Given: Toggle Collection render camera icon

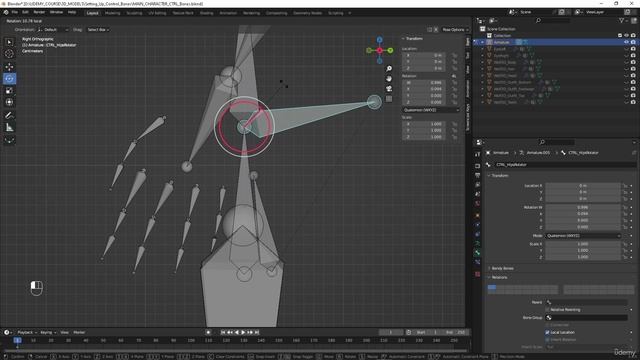Looking at the screenshot, I should [633, 36].
